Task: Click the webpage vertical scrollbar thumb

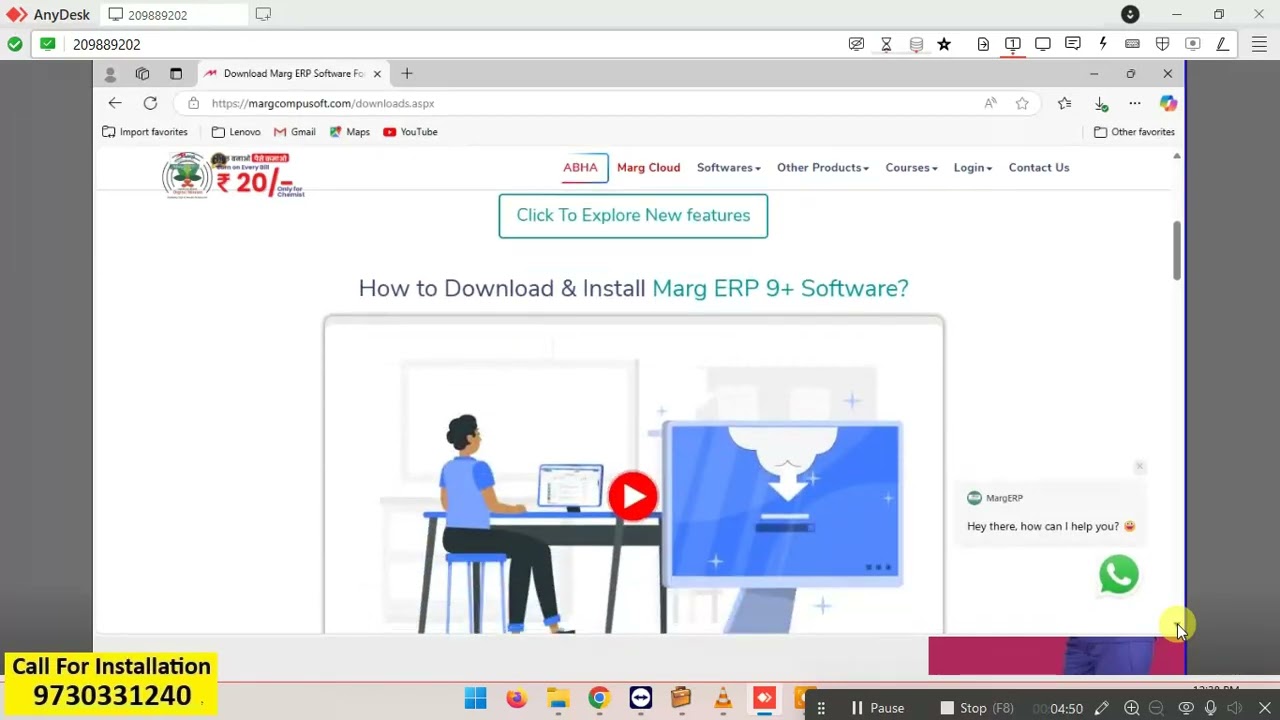Action: click(x=1177, y=250)
